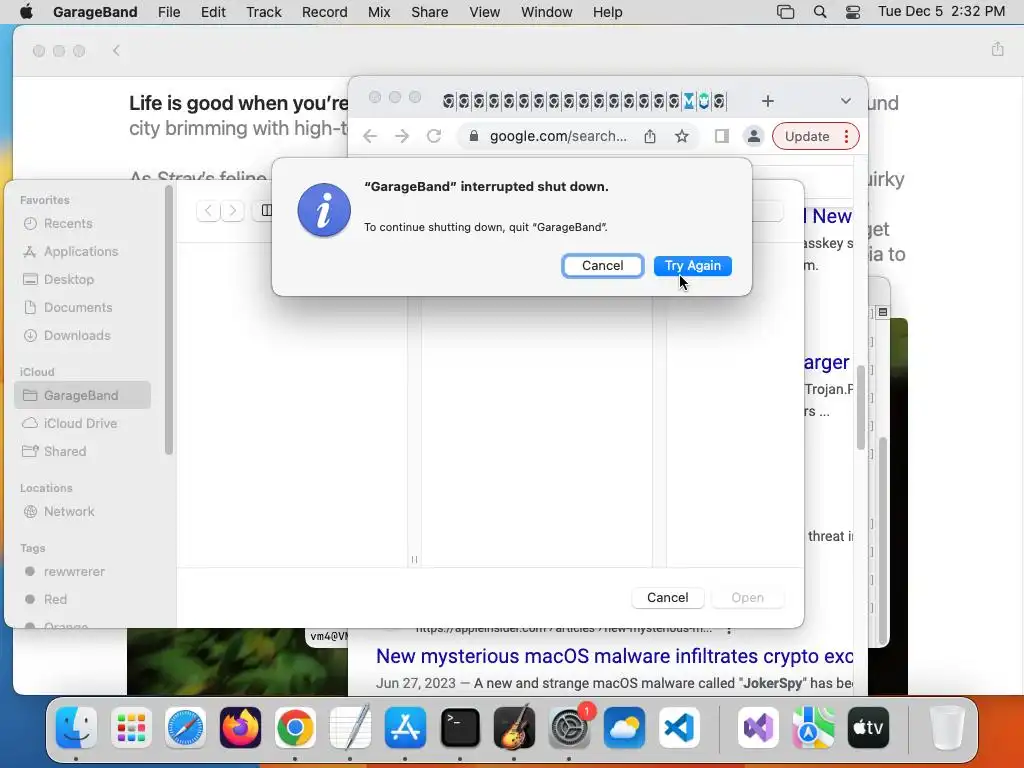Open Finder from the Dock
Screen dimensions: 1024x768
(x=76, y=728)
